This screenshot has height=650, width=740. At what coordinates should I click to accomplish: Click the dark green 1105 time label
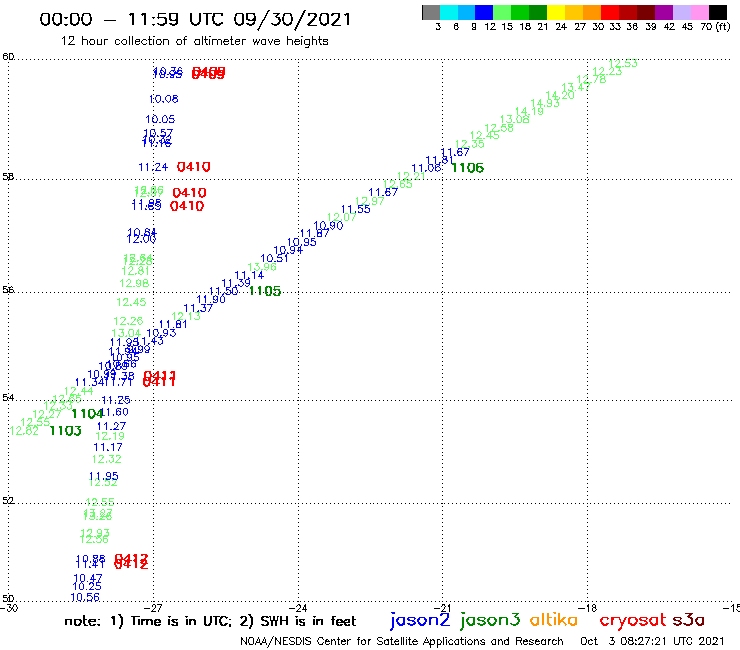tap(265, 291)
